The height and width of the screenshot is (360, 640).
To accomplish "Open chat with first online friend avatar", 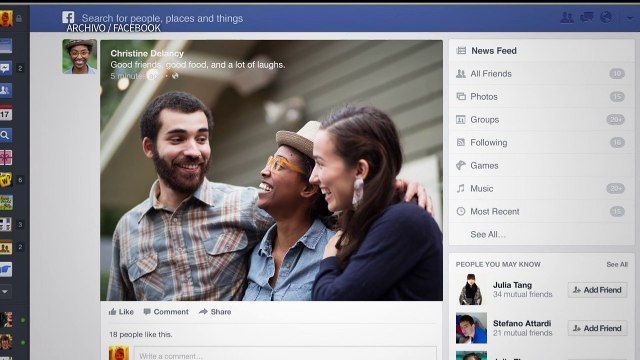I will click(x=6, y=320).
